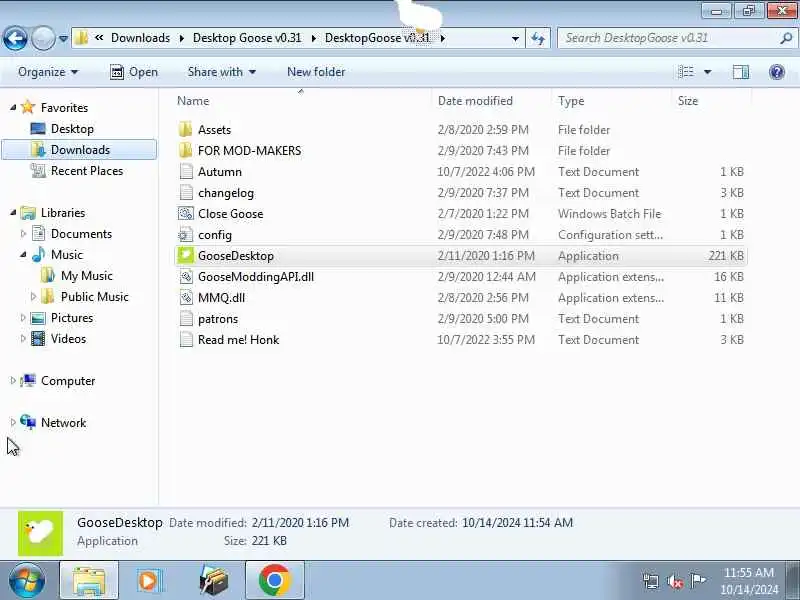Select the Autumn text document icon
Image resolution: width=800 pixels, height=600 pixels.
point(186,171)
